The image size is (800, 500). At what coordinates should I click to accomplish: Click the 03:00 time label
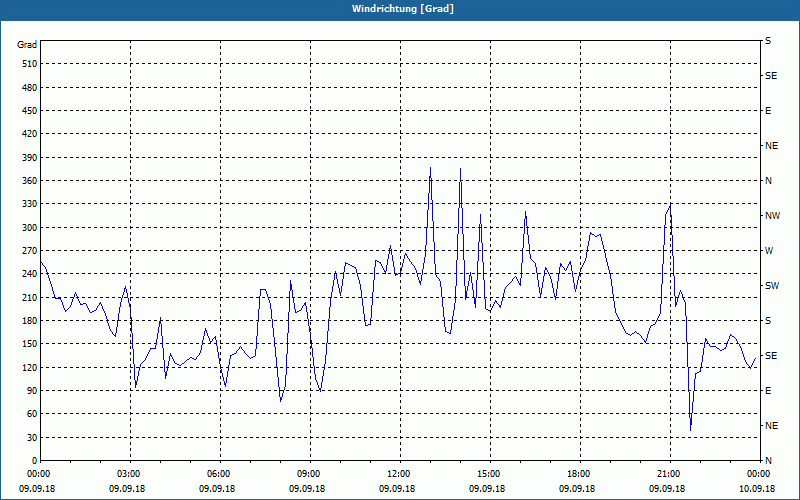tap(130, 473)
